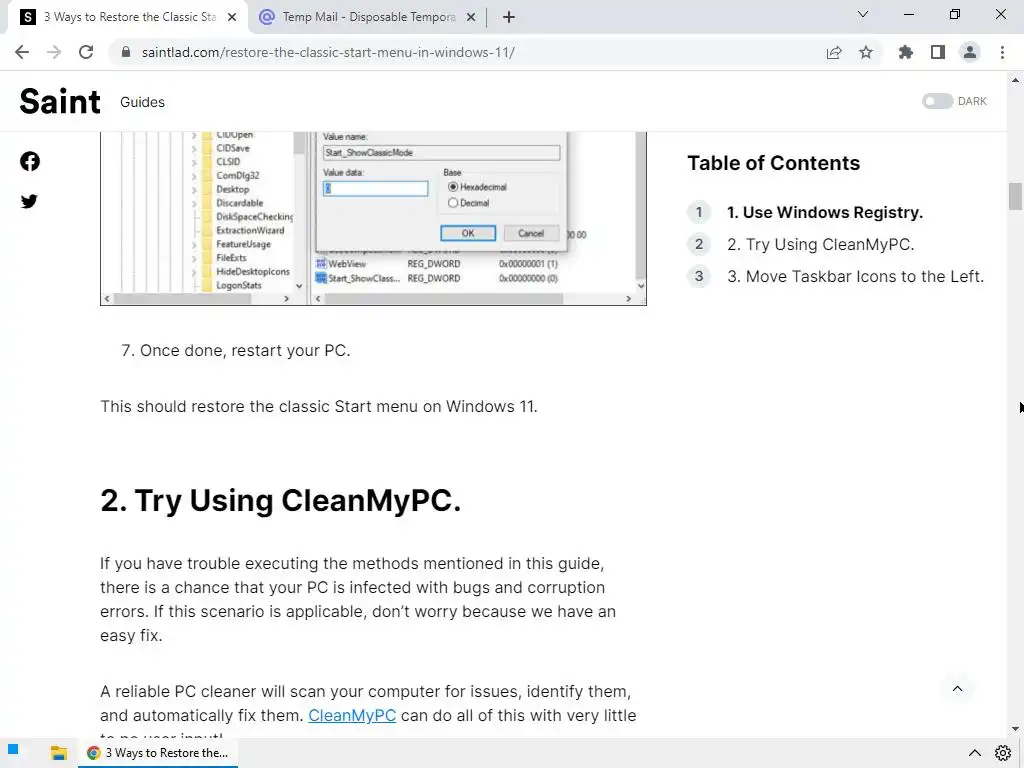Open the CleanMyPC hyperlink
1024x768 pixels.
352,715
